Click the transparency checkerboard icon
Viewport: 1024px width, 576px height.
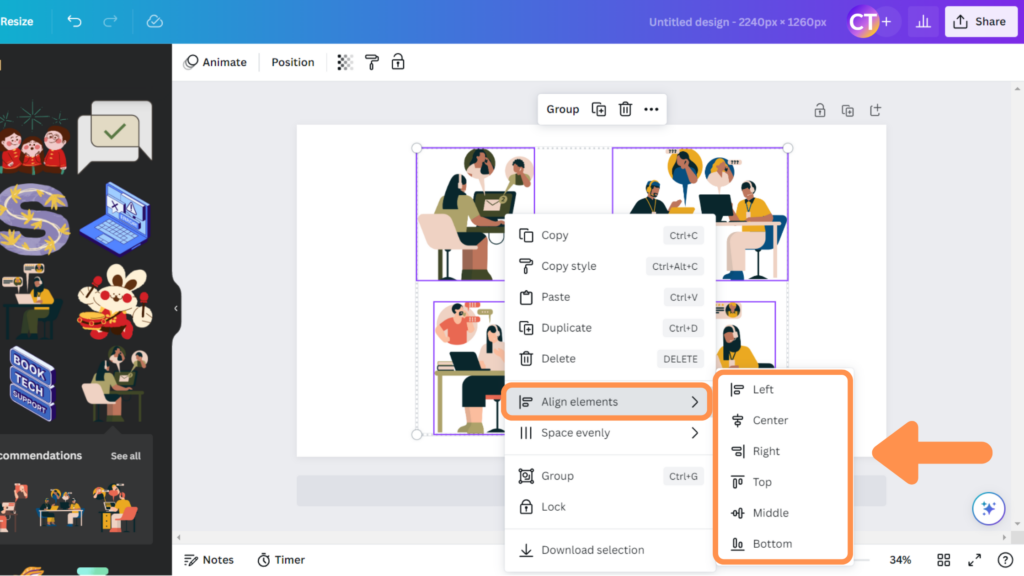[345, 62]
